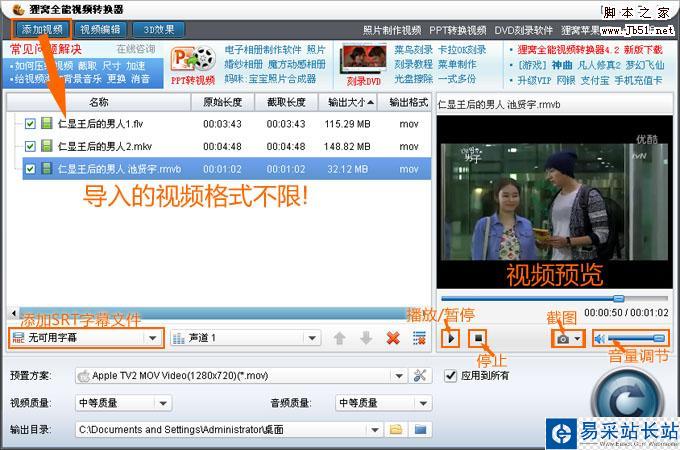Open output directory with blue folder icon

420,430
